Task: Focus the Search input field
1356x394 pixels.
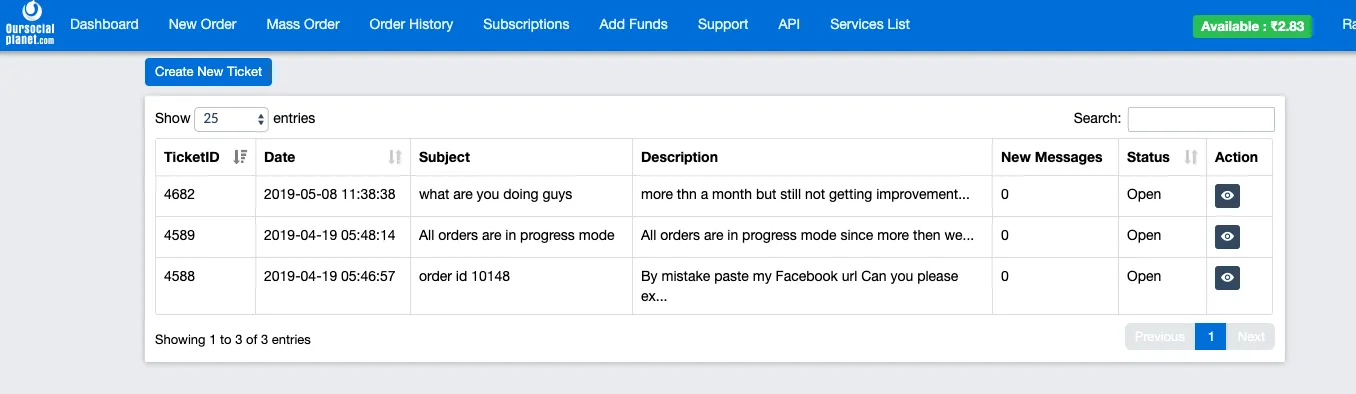Action: click(1201, 119)
